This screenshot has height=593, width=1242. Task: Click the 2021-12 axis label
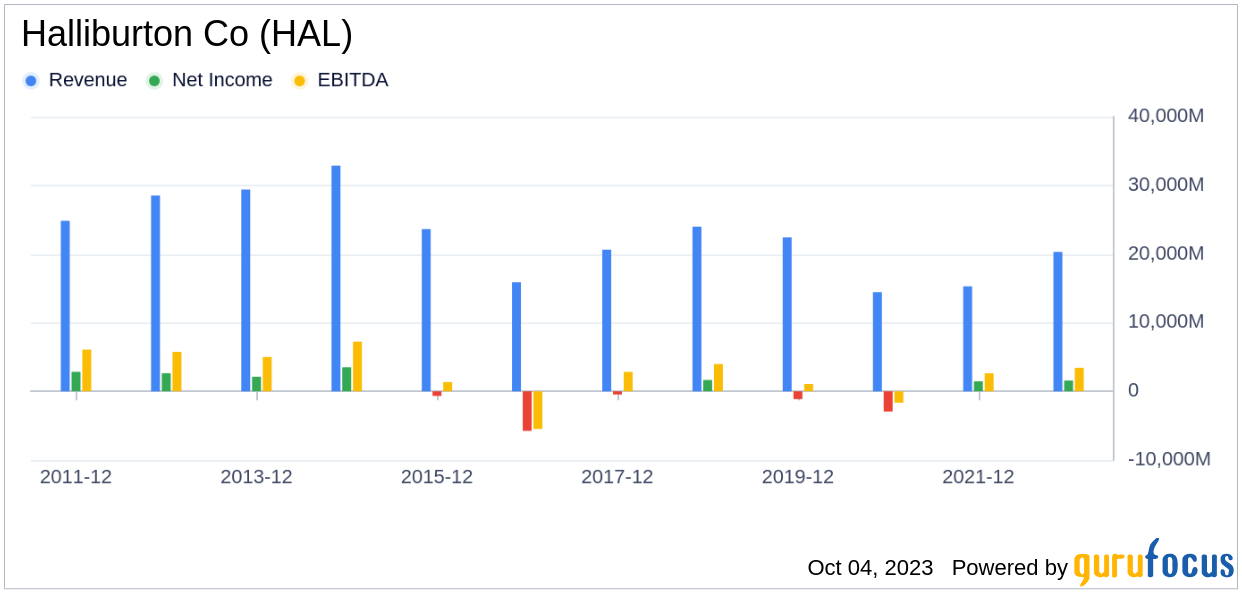click(978, 477)
